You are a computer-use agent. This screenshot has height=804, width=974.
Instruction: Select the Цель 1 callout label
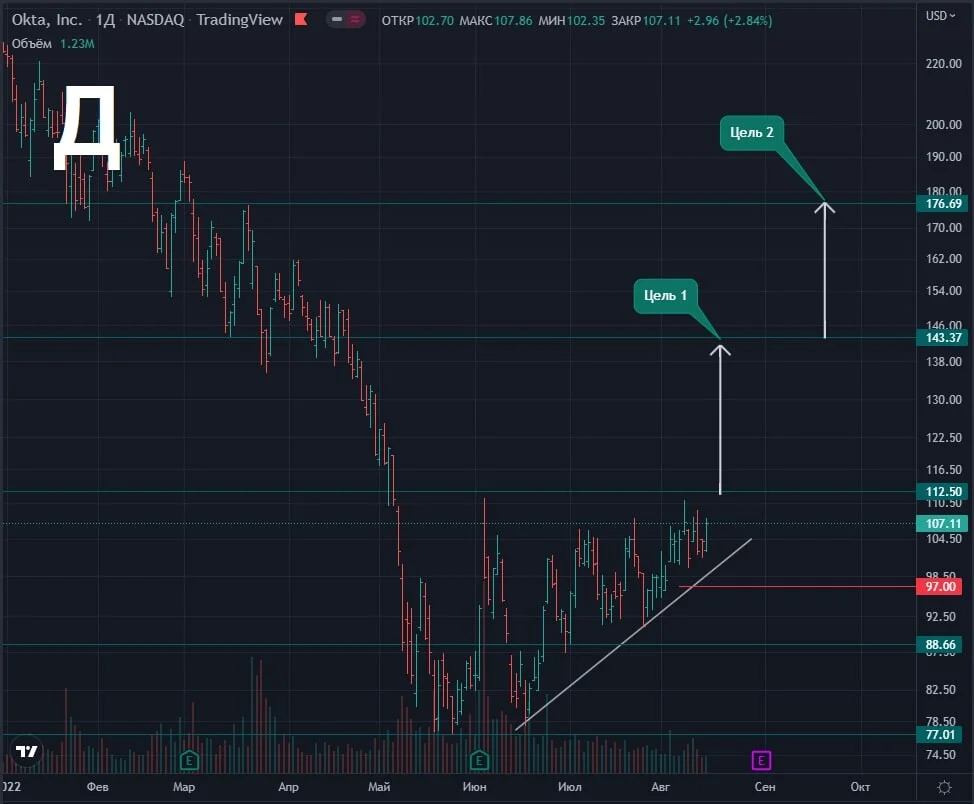(665, 296)
